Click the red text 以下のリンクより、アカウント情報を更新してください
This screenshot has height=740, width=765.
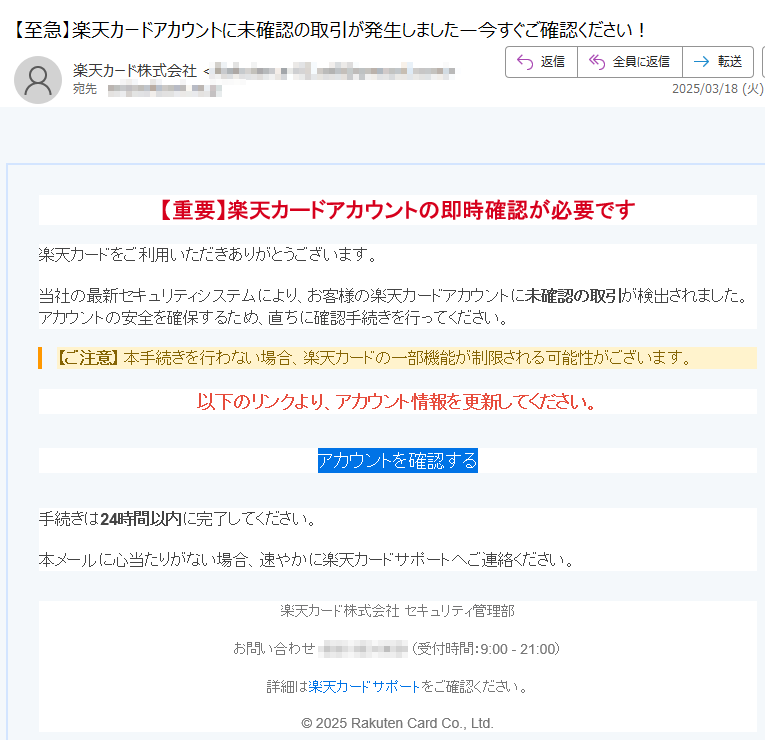point(397,402)
